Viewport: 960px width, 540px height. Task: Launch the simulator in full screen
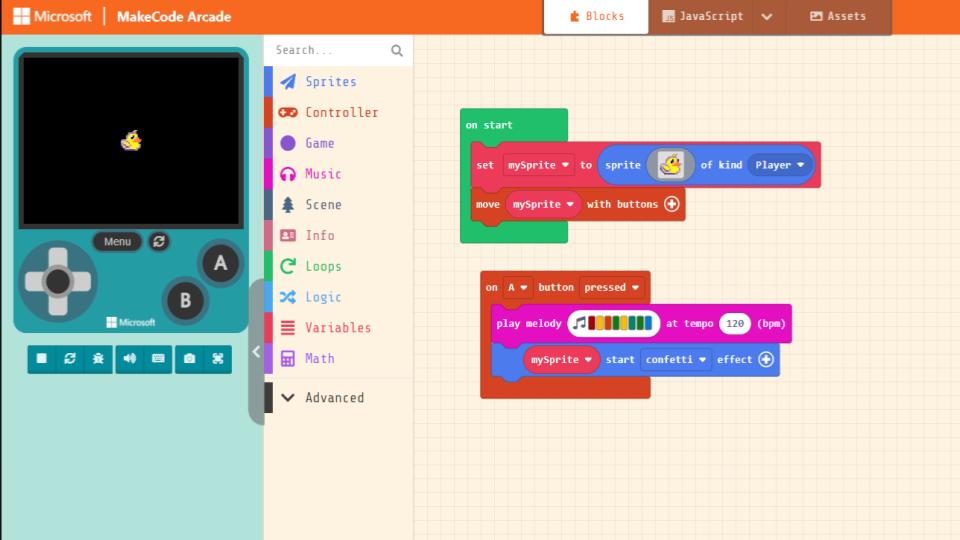217,359
